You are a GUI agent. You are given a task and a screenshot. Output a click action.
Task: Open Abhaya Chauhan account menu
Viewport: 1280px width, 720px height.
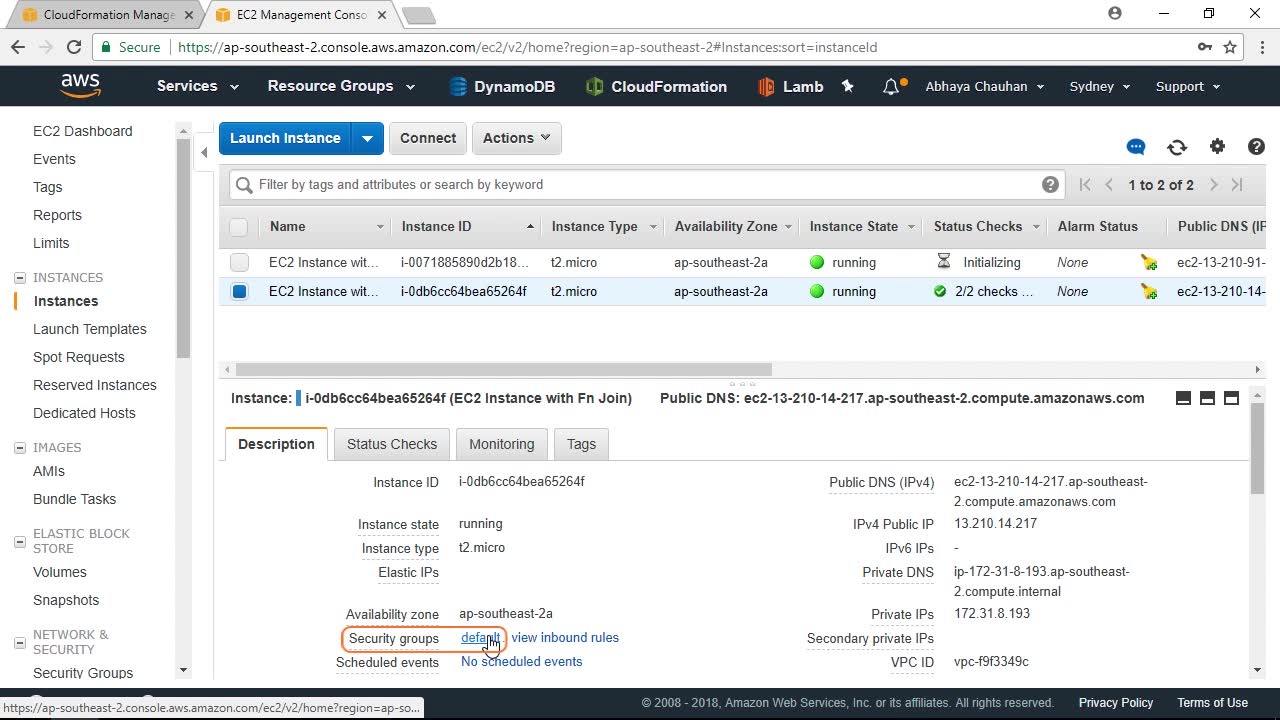click(x=985, y=86)
